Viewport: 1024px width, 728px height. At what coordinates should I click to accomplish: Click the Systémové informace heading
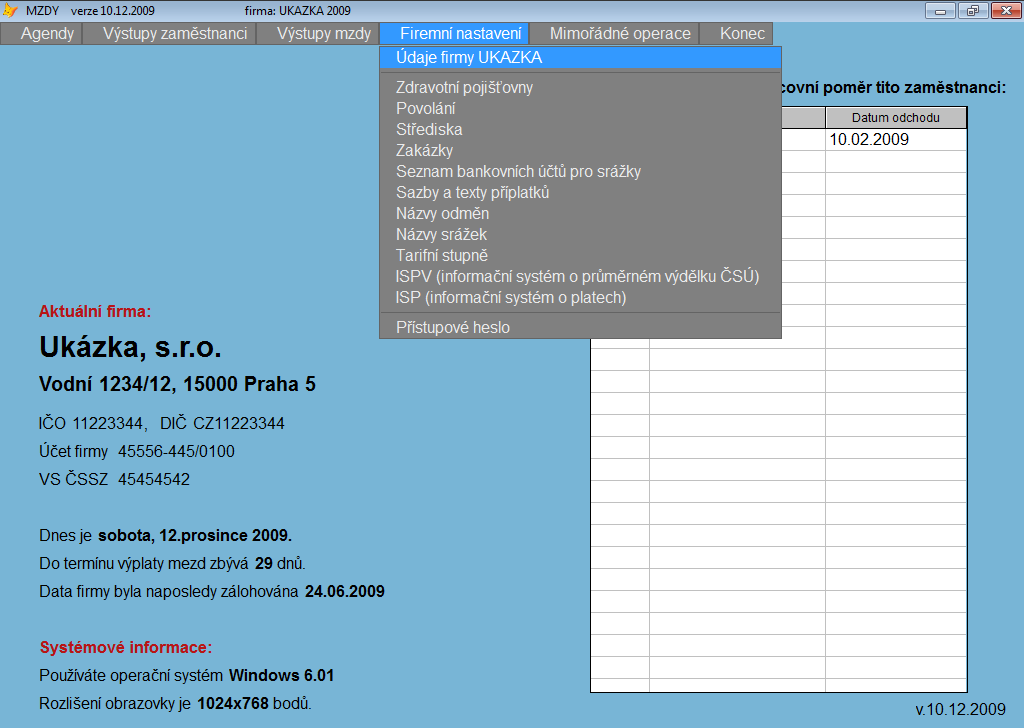point(125,647)
